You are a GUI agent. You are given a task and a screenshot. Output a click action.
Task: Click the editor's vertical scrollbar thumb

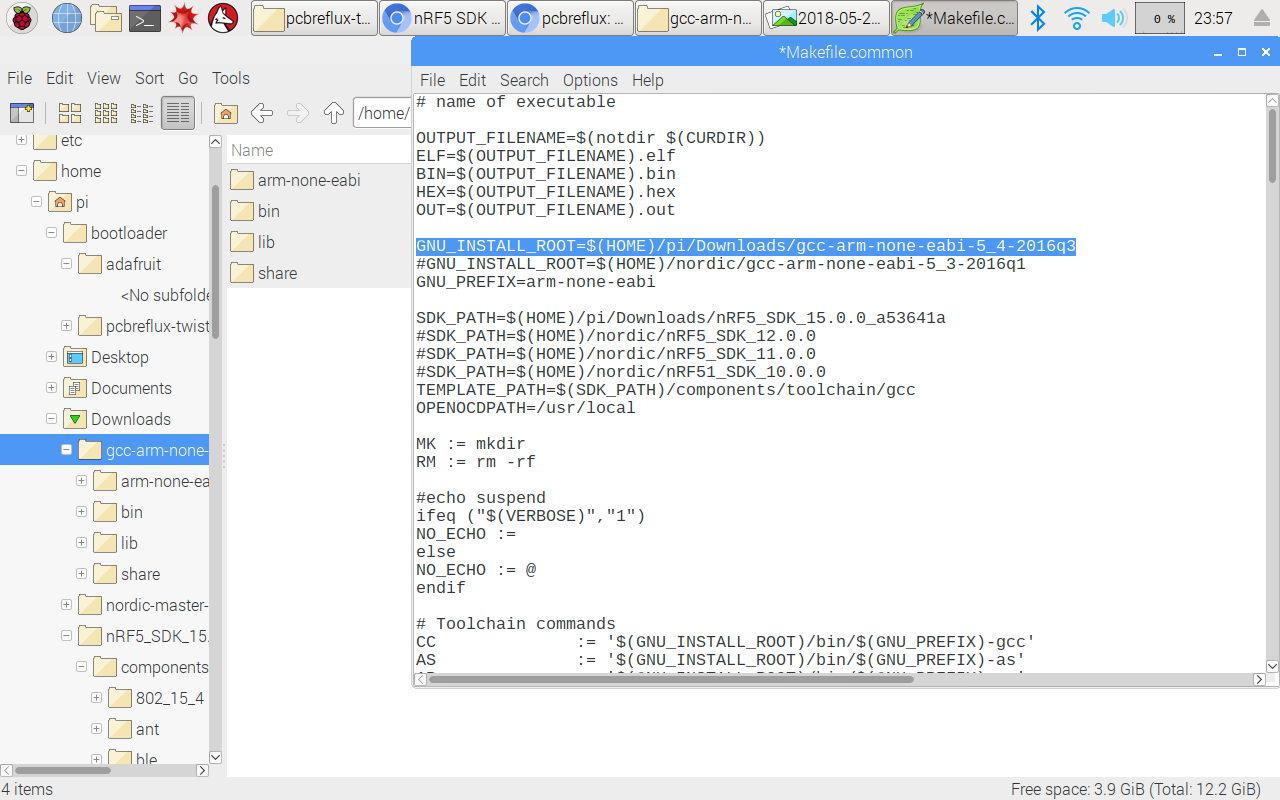pyautogui.click(x=1272, y=145)
